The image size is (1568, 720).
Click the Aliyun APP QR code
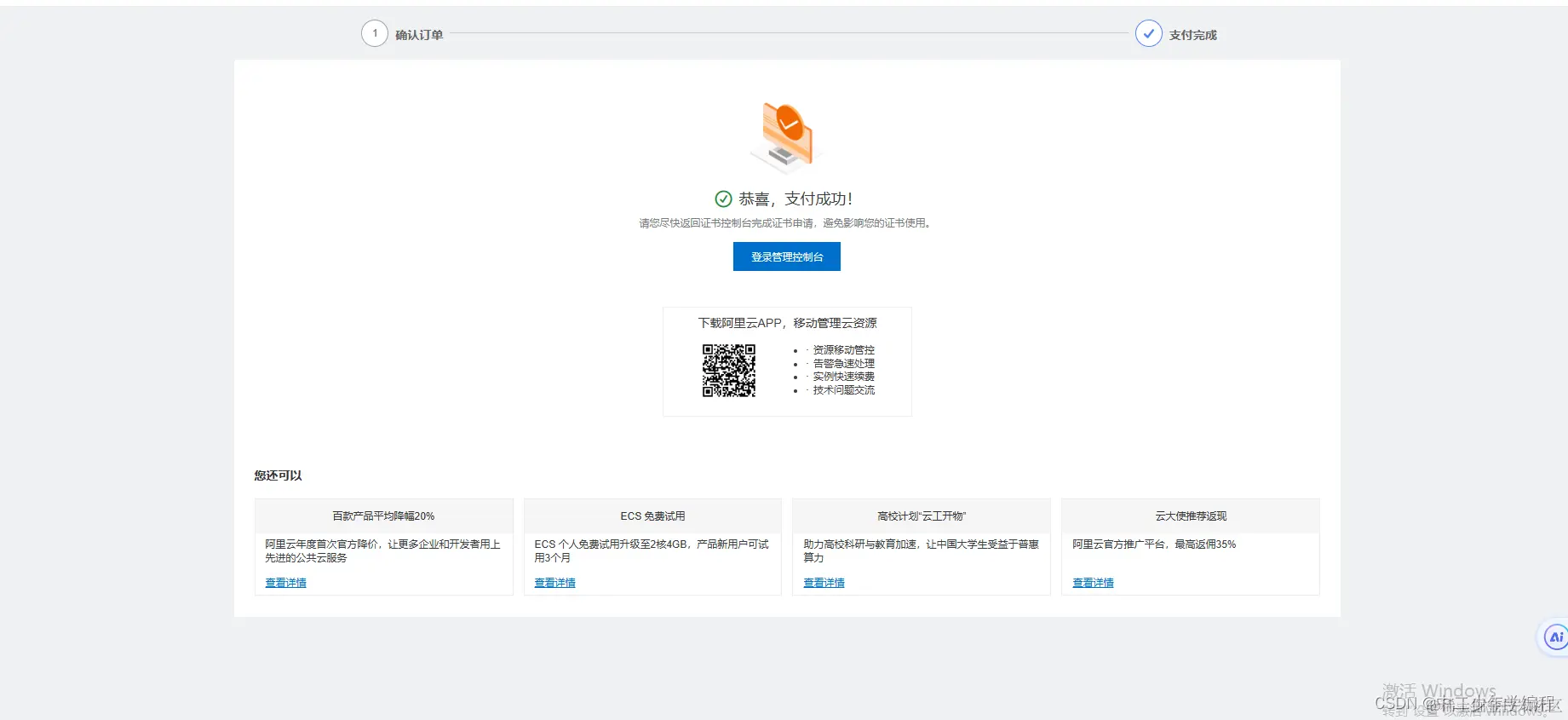click(729, 371)
